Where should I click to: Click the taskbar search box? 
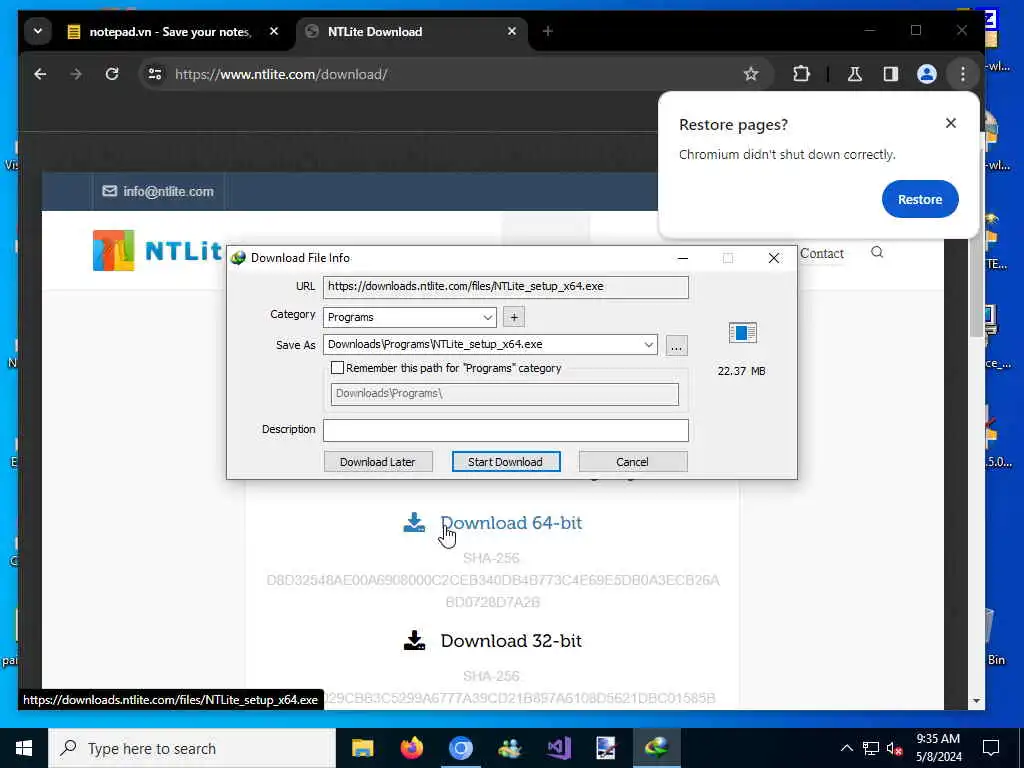click(x=192, y=748)
